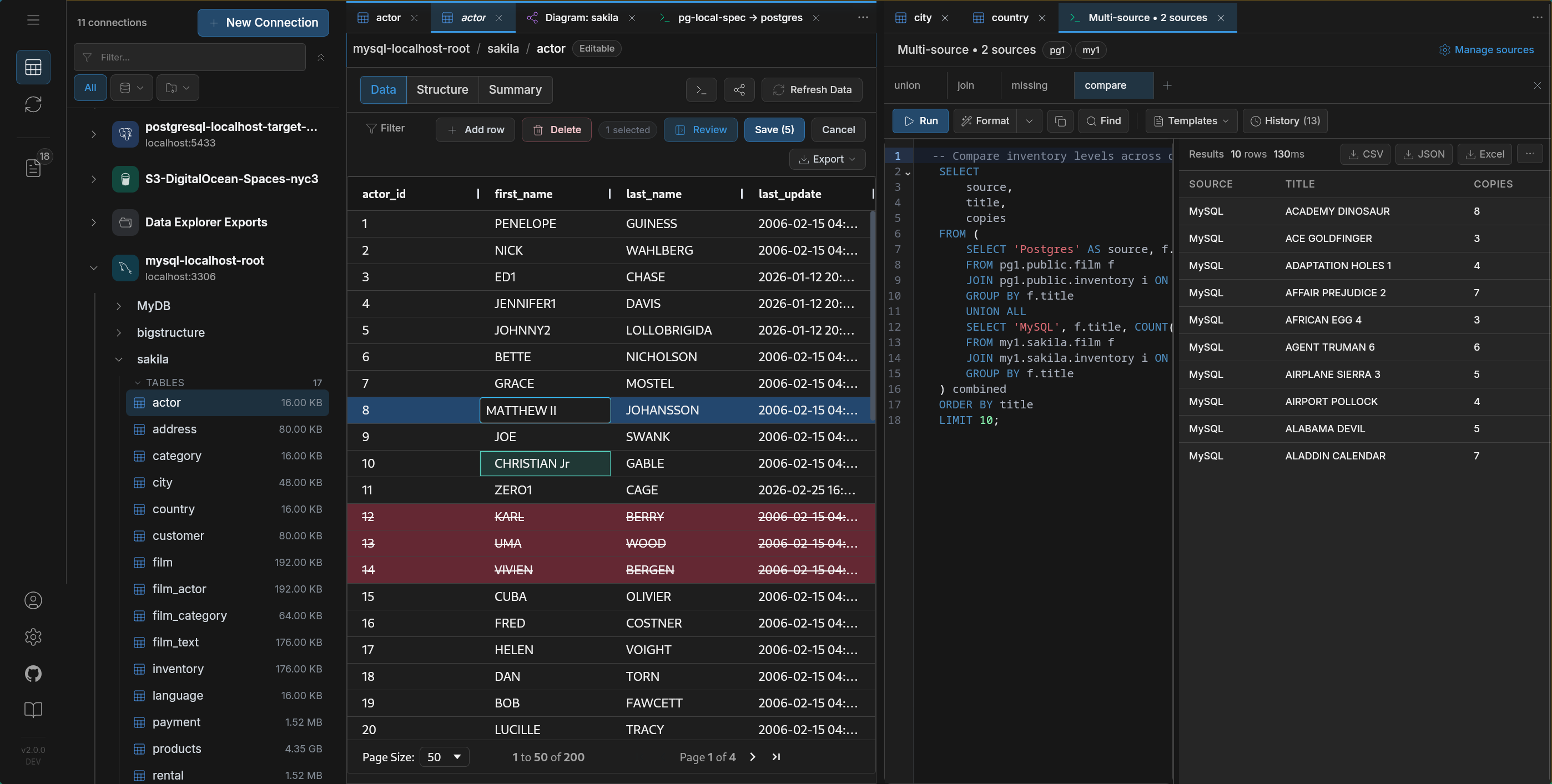The width and height of the screenshot is (1552, 784).
Task: Expand the bigstructure database node
Action: click(119, 332)
